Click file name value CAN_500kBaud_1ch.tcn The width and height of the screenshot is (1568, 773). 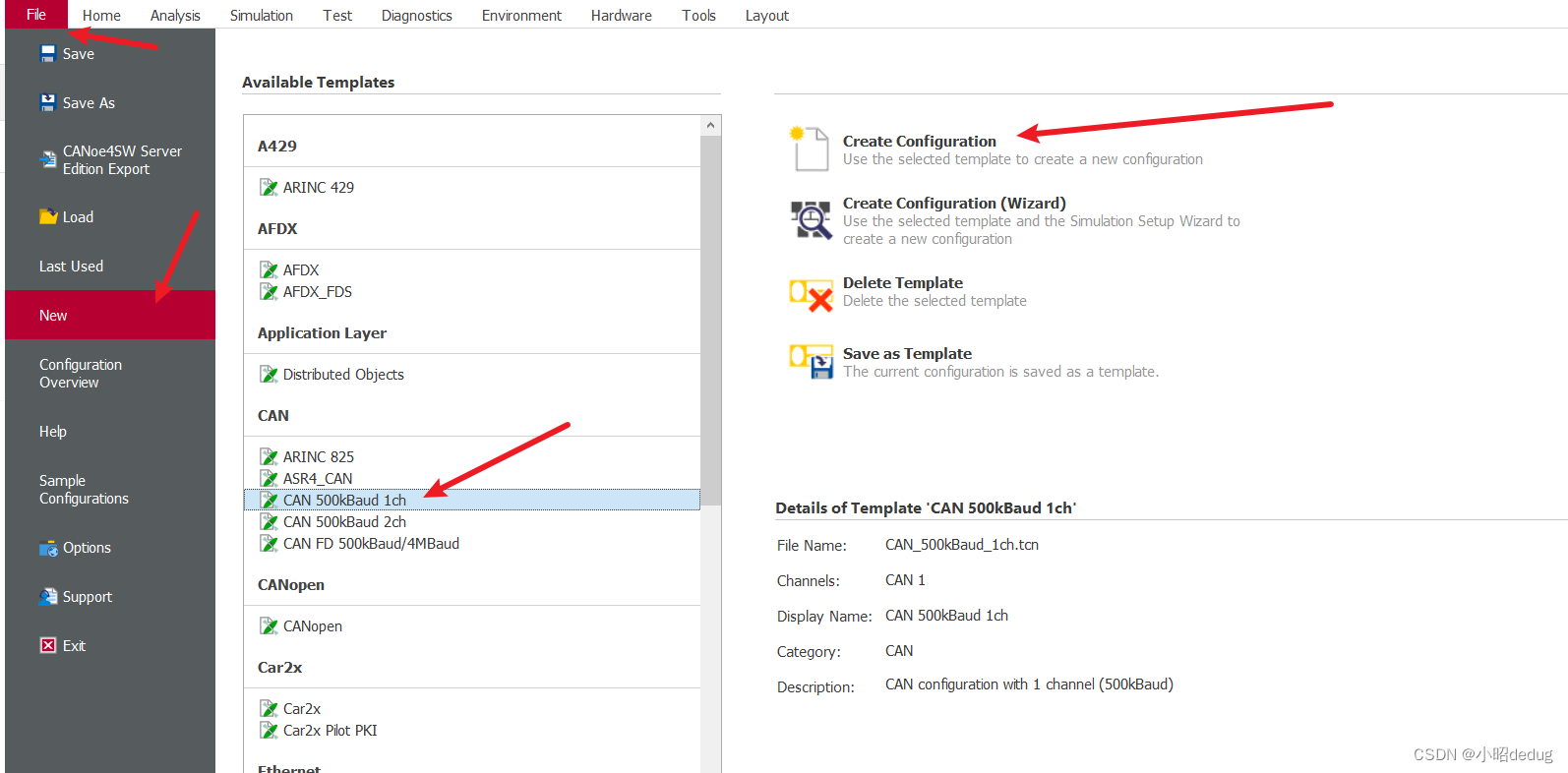(x=962, y=545)
